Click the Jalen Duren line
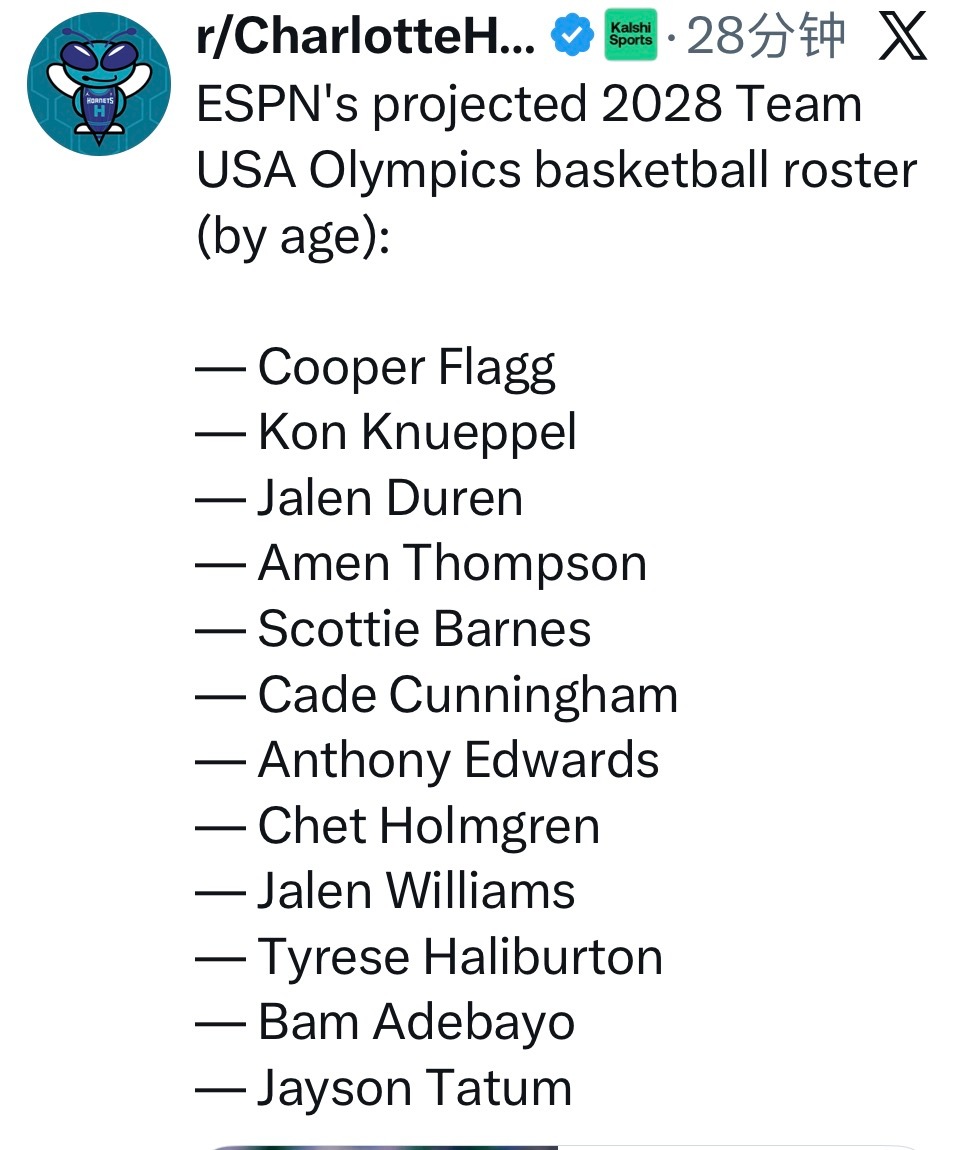The image size is (960, 1150). click(389, 498)
